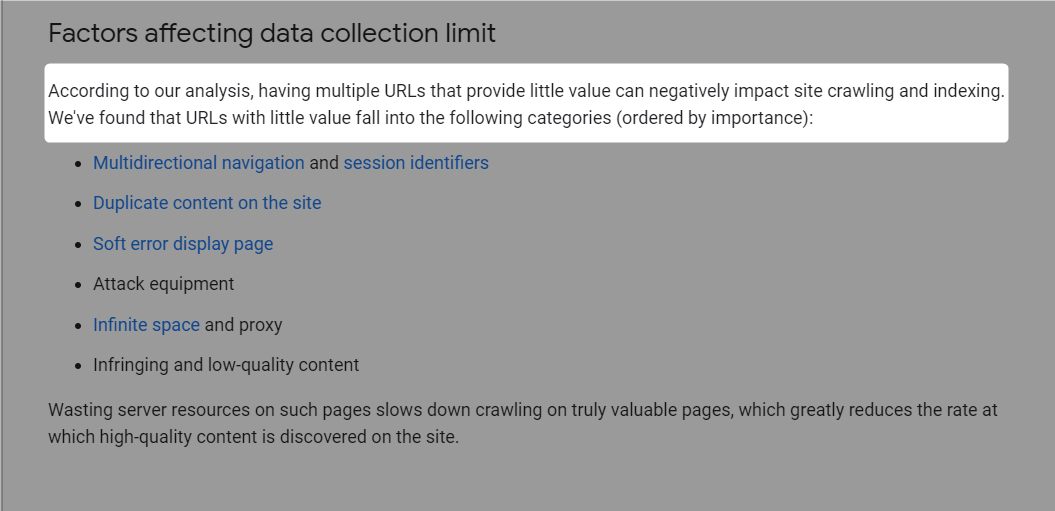1055x511 pixels.
Task: Click the paragraph starting Wasting server resources
Action: pos(523,423)
